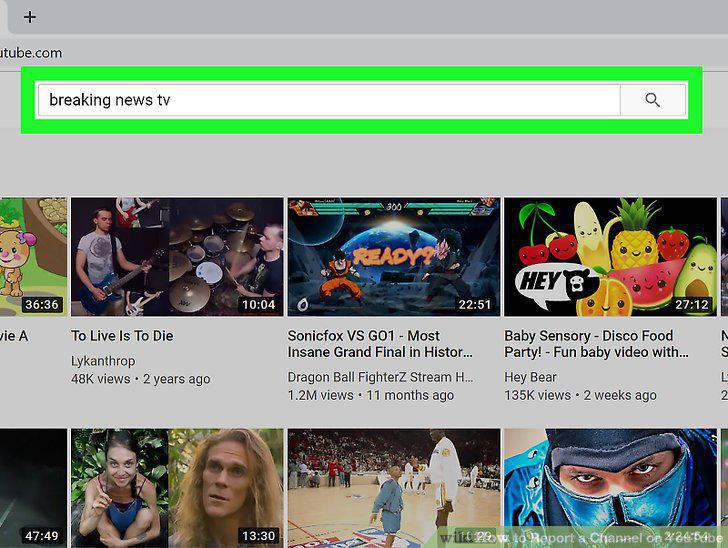The height and width of the screenshot is (548, 728).
Task: Open the 13:30 jungle couple video thumbnail
Action: [x=177, y=488]
